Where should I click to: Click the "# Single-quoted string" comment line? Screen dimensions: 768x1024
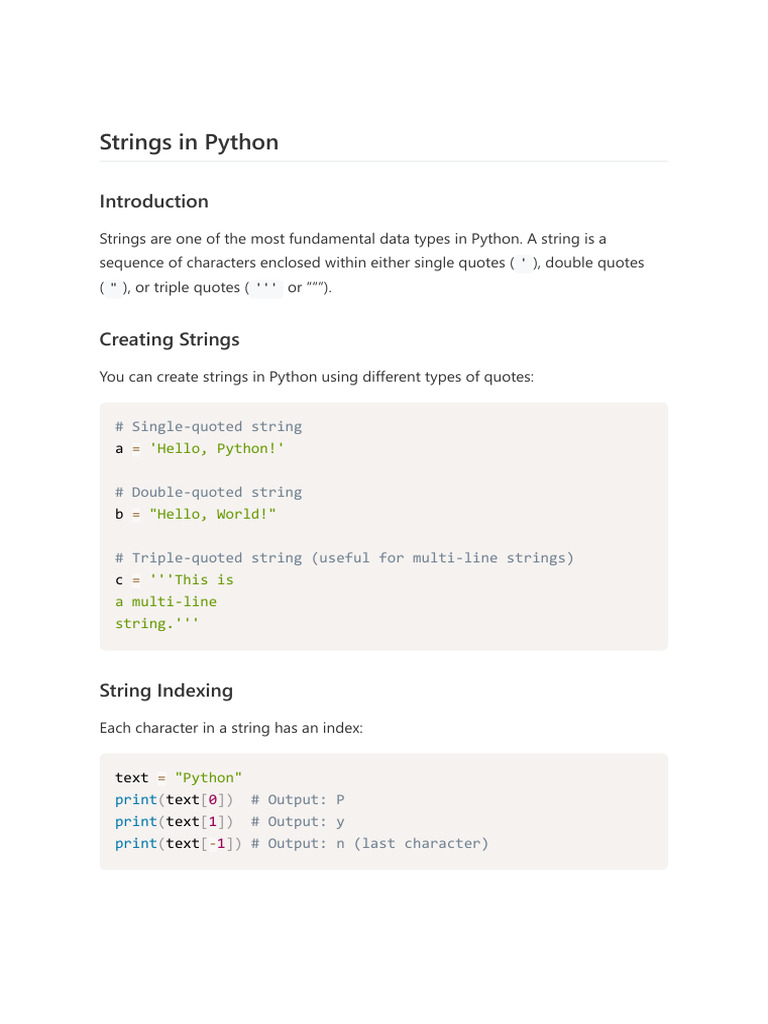[208, 426]
